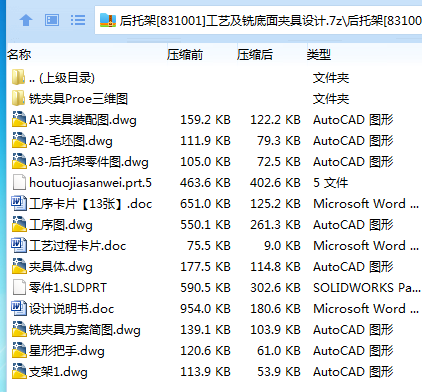Select the folder named 铣夹具Proe三维图
Viewport: 422px width, 392px height.
coord(78,99)
